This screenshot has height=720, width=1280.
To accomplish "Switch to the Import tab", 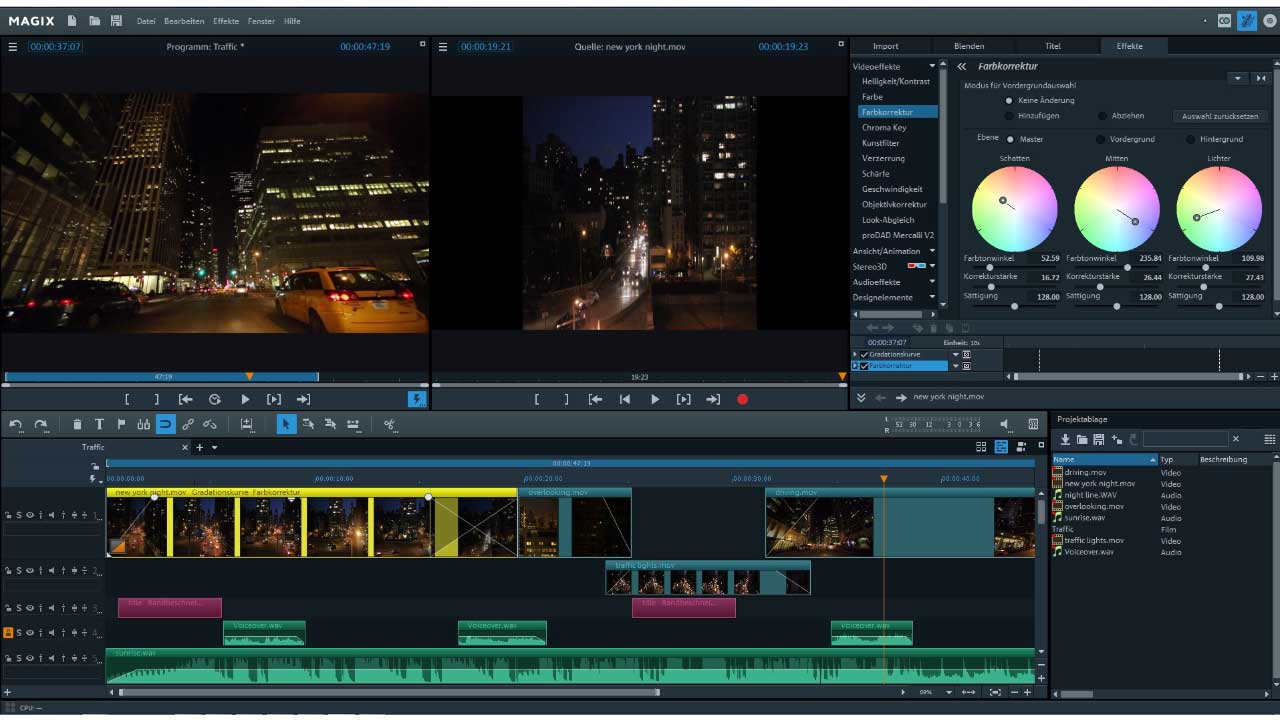I will 888,45.
